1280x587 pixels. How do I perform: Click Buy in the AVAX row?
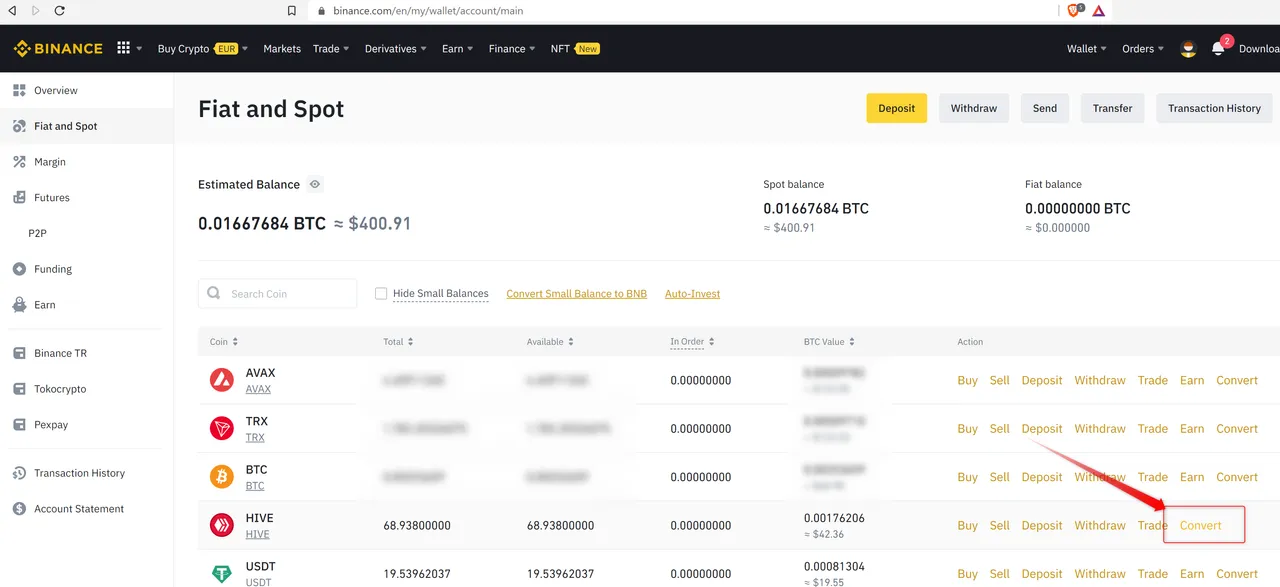click(967, 380)
